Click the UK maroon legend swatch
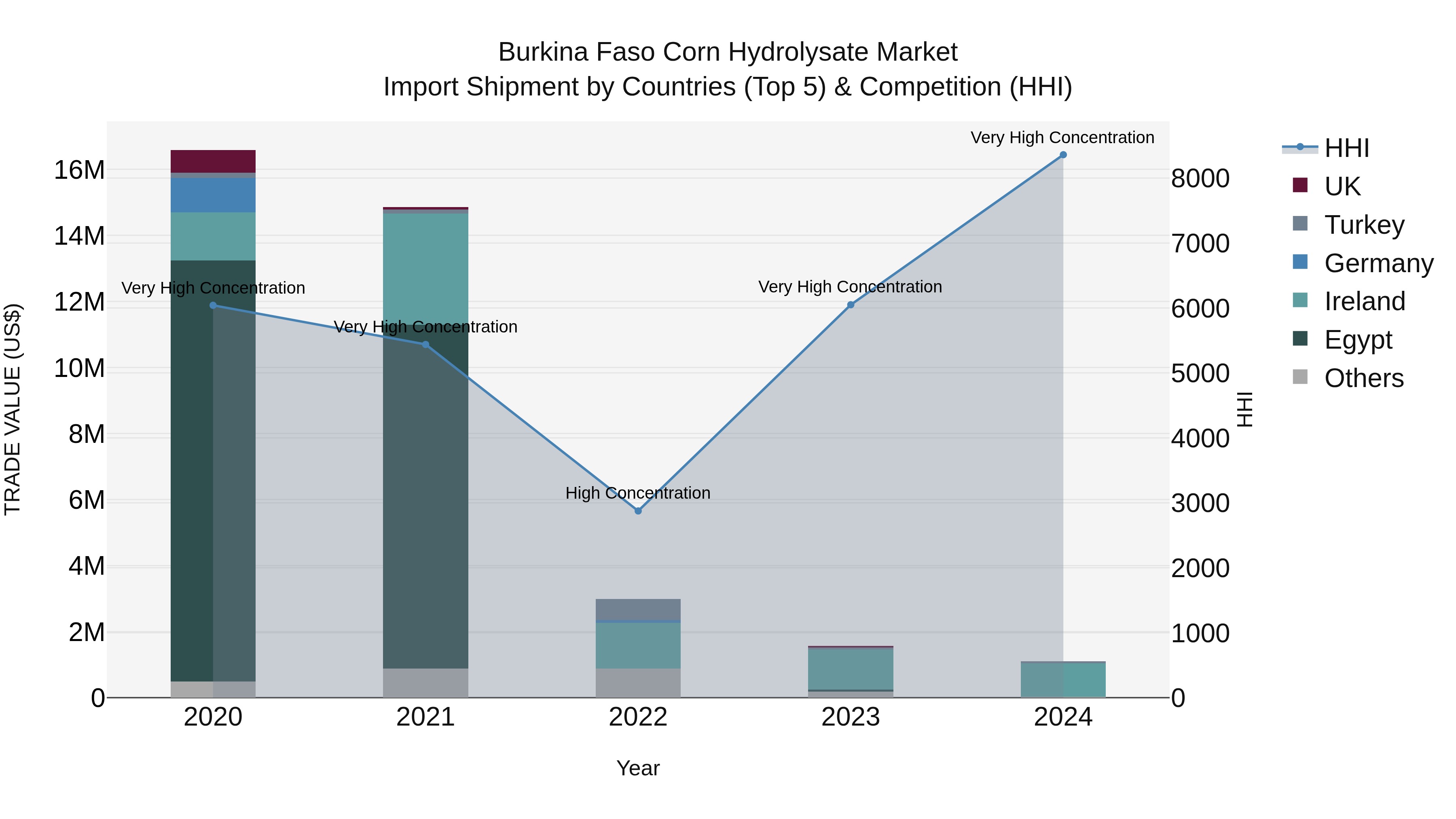The image size is (1456, 819). (x=1300, y=185)
